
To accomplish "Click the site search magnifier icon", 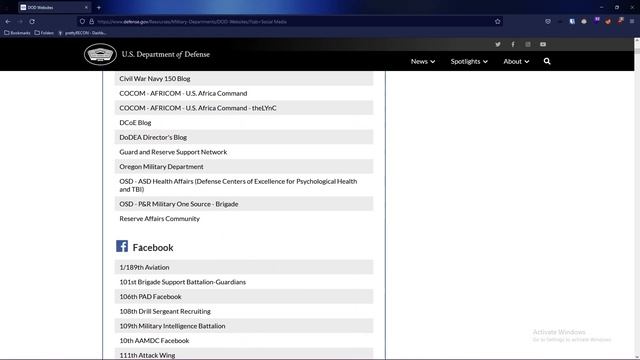I will (547, 61).
